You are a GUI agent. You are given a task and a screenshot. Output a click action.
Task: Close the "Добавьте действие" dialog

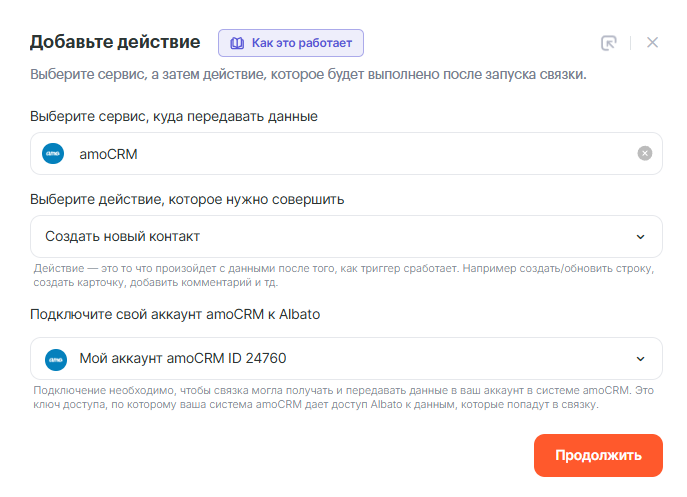[x=653, y=43]
